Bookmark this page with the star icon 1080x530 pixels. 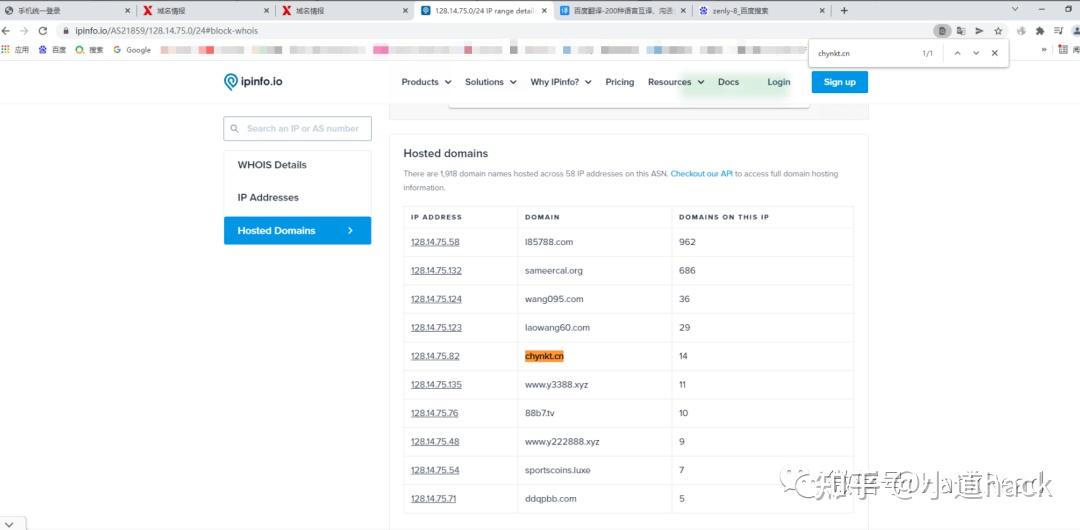click(x=998, y=31)
